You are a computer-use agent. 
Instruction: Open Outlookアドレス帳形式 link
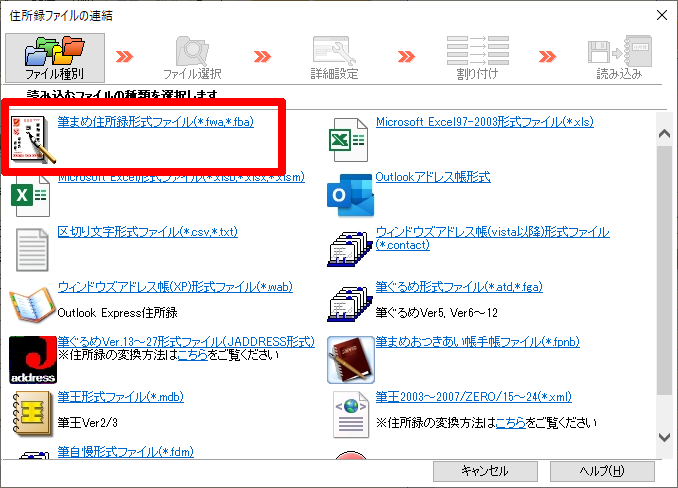tap(433, 177)
